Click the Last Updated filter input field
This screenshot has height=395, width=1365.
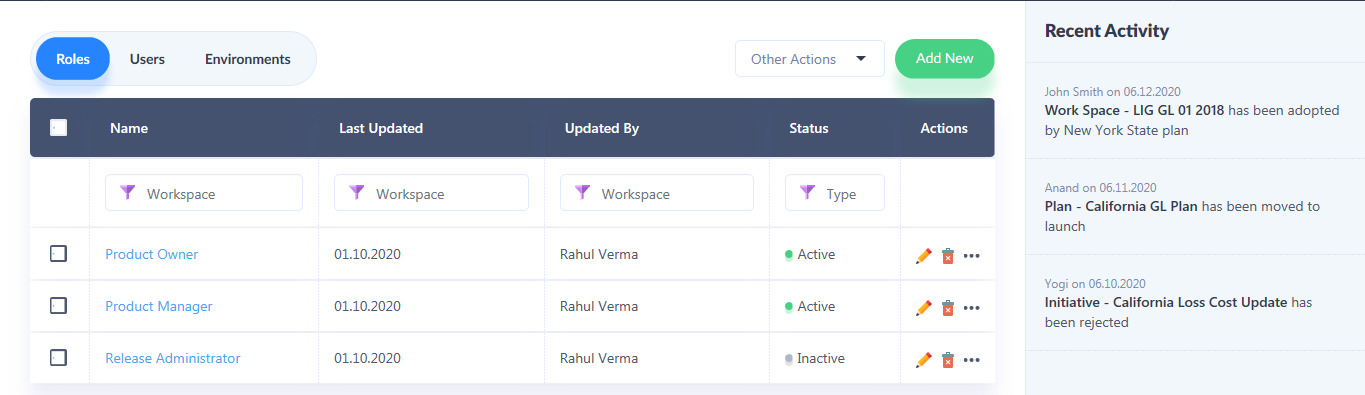[x=431, y=193]
